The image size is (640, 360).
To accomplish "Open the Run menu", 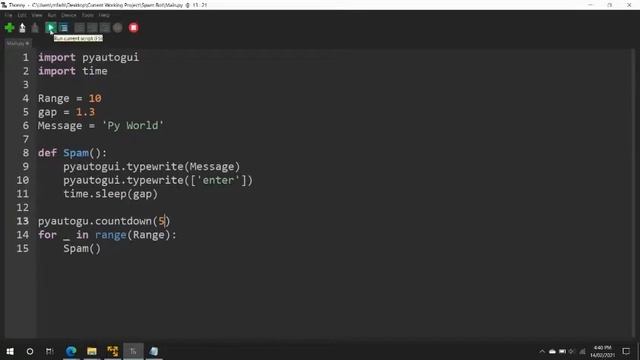I will pyautogui.click(x=52, y=15).
